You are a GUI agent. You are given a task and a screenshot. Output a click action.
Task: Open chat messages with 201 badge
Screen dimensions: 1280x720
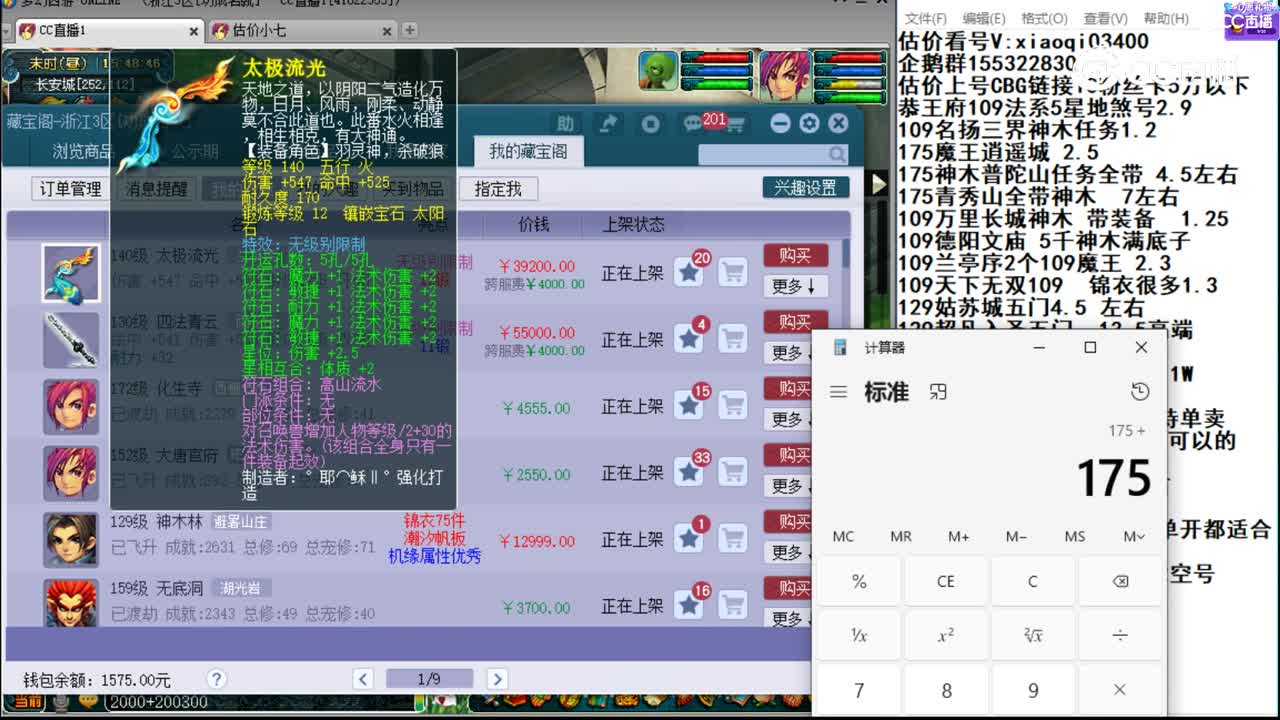point(694,124)
